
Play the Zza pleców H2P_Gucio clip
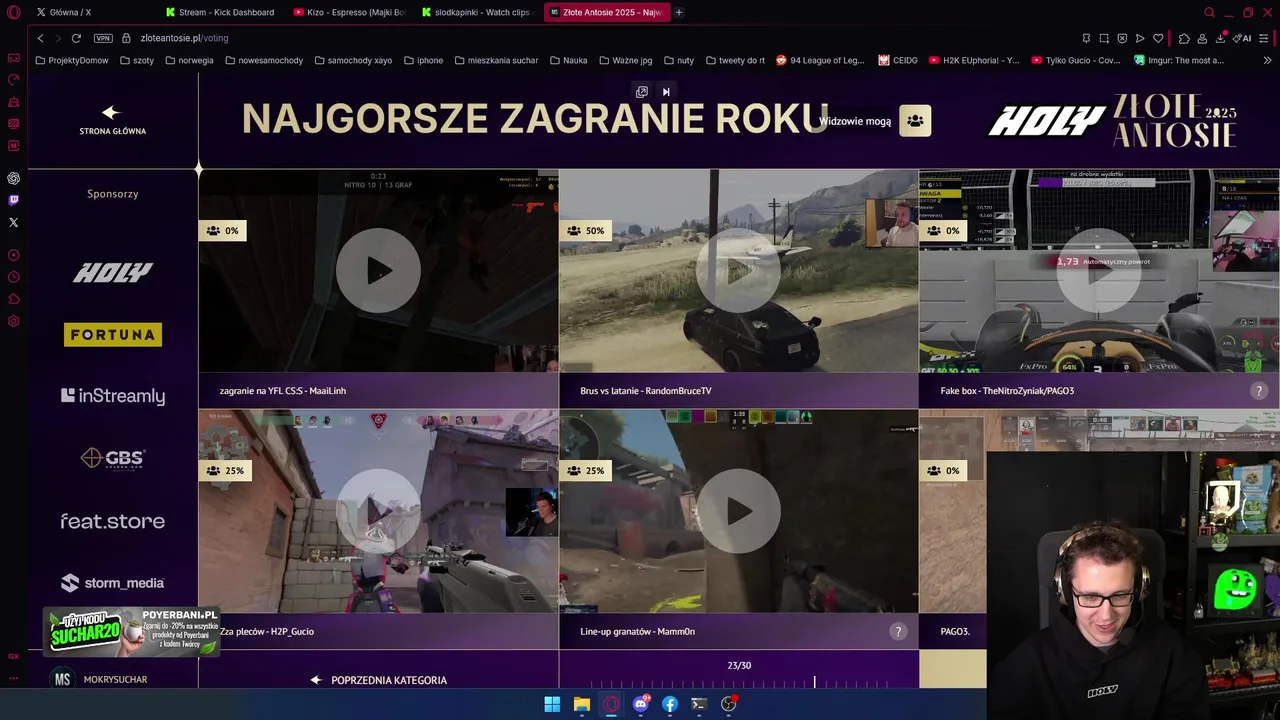pyautogui.click(x=378, y=511)
